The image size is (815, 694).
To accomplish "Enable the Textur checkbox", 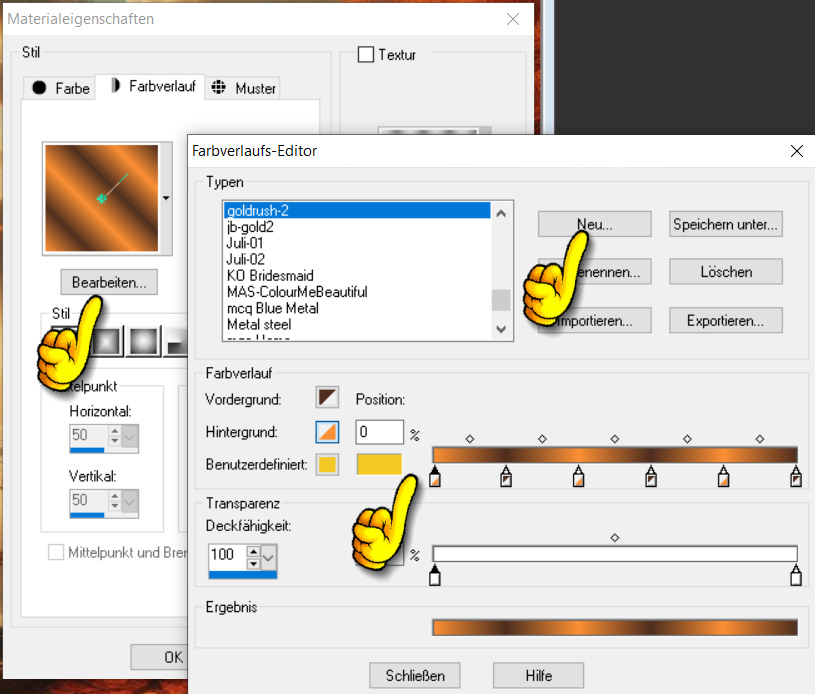I will (x=366, y=55).
